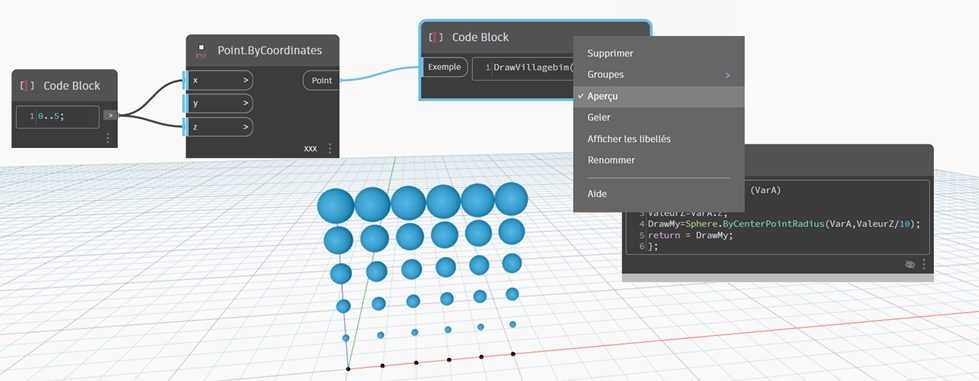Open the Point.ByCoordinates node options menu
This screenshot has width=979, height=381.
[330, 149]
